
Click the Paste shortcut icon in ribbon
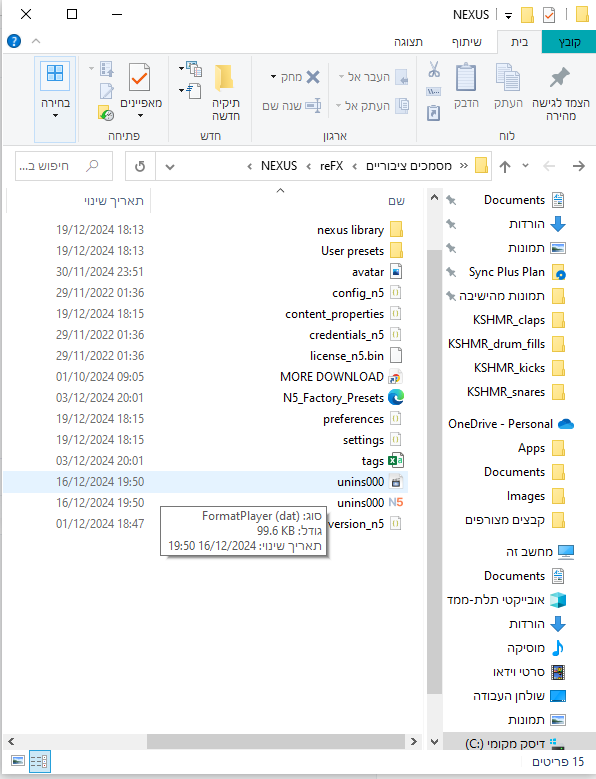(x=434, y=113)
